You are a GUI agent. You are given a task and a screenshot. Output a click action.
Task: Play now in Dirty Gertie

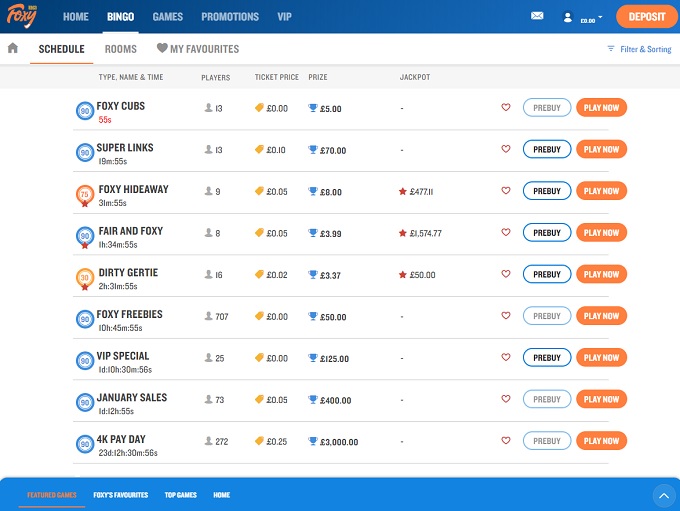(x=602, y=274)
